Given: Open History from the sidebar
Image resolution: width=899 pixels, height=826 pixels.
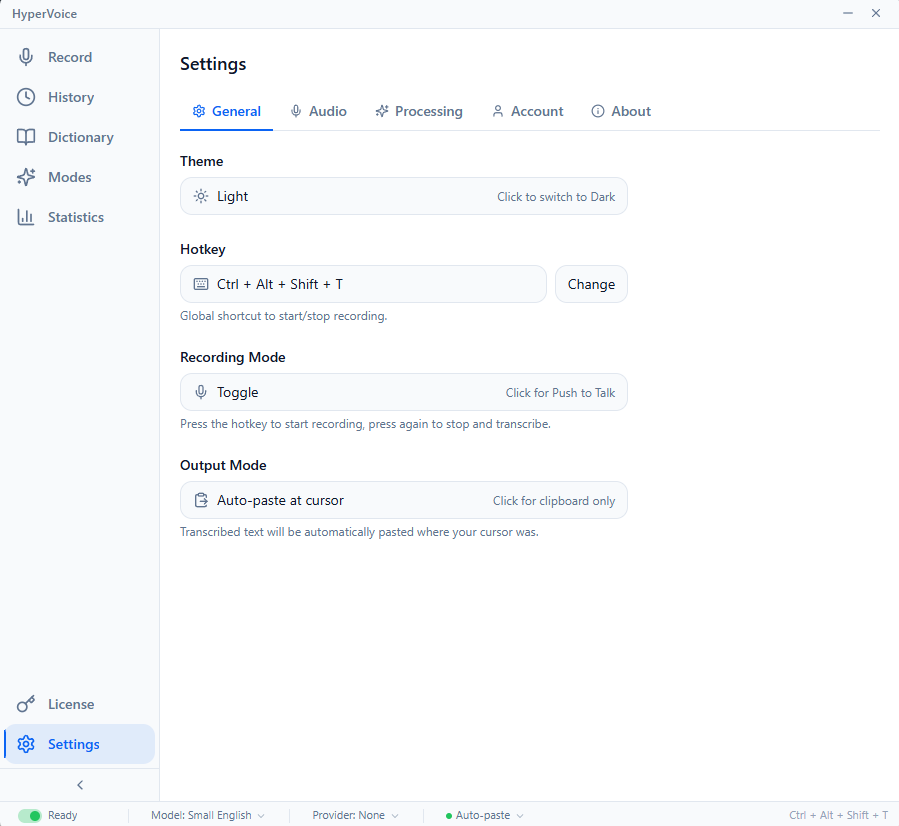Looking at the screenshot, I should pos(80,97).
